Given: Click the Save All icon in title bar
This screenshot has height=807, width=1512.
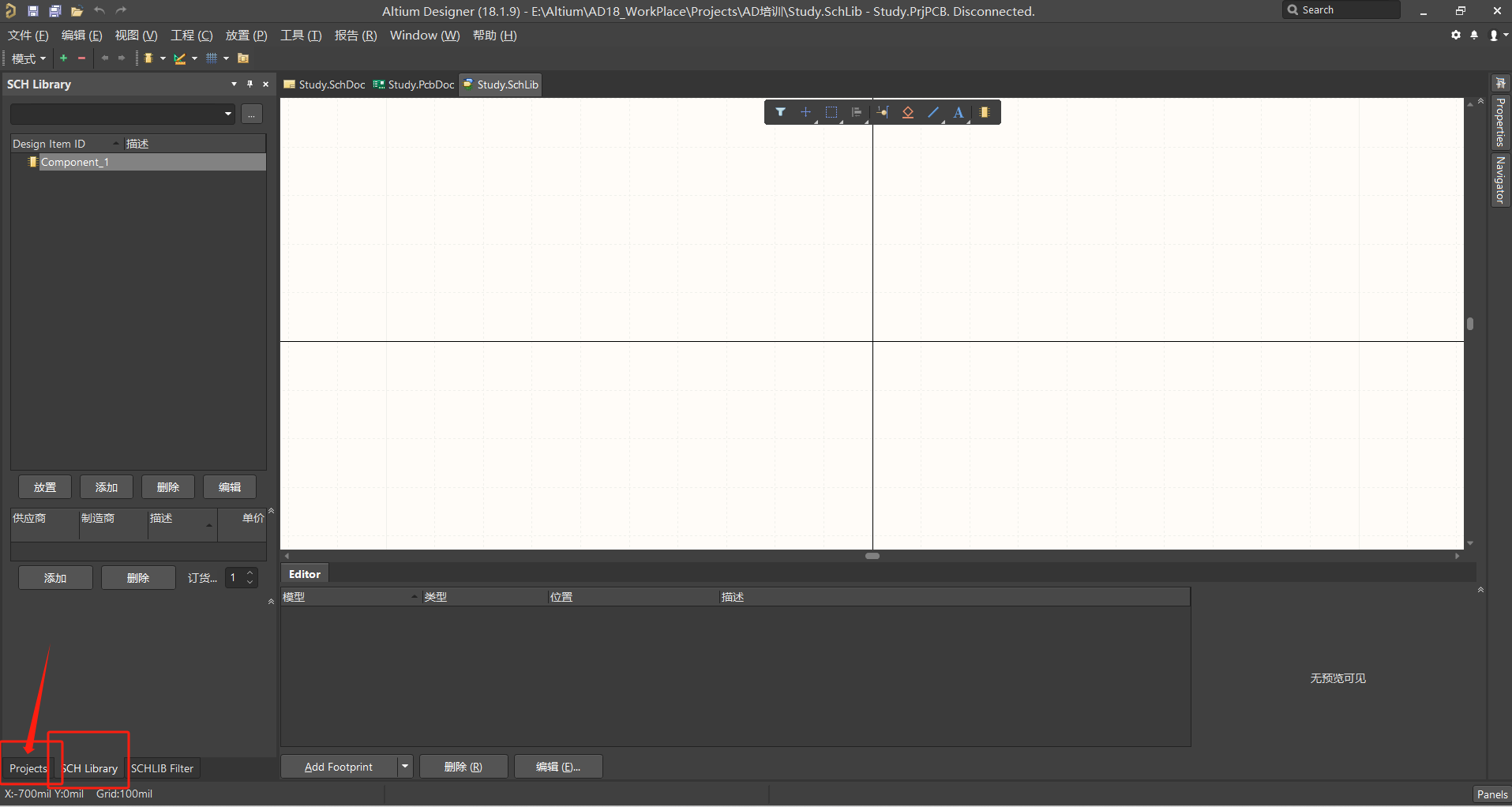Looking at the screenshot, I should pyautogui.click(x=54, y=11).
